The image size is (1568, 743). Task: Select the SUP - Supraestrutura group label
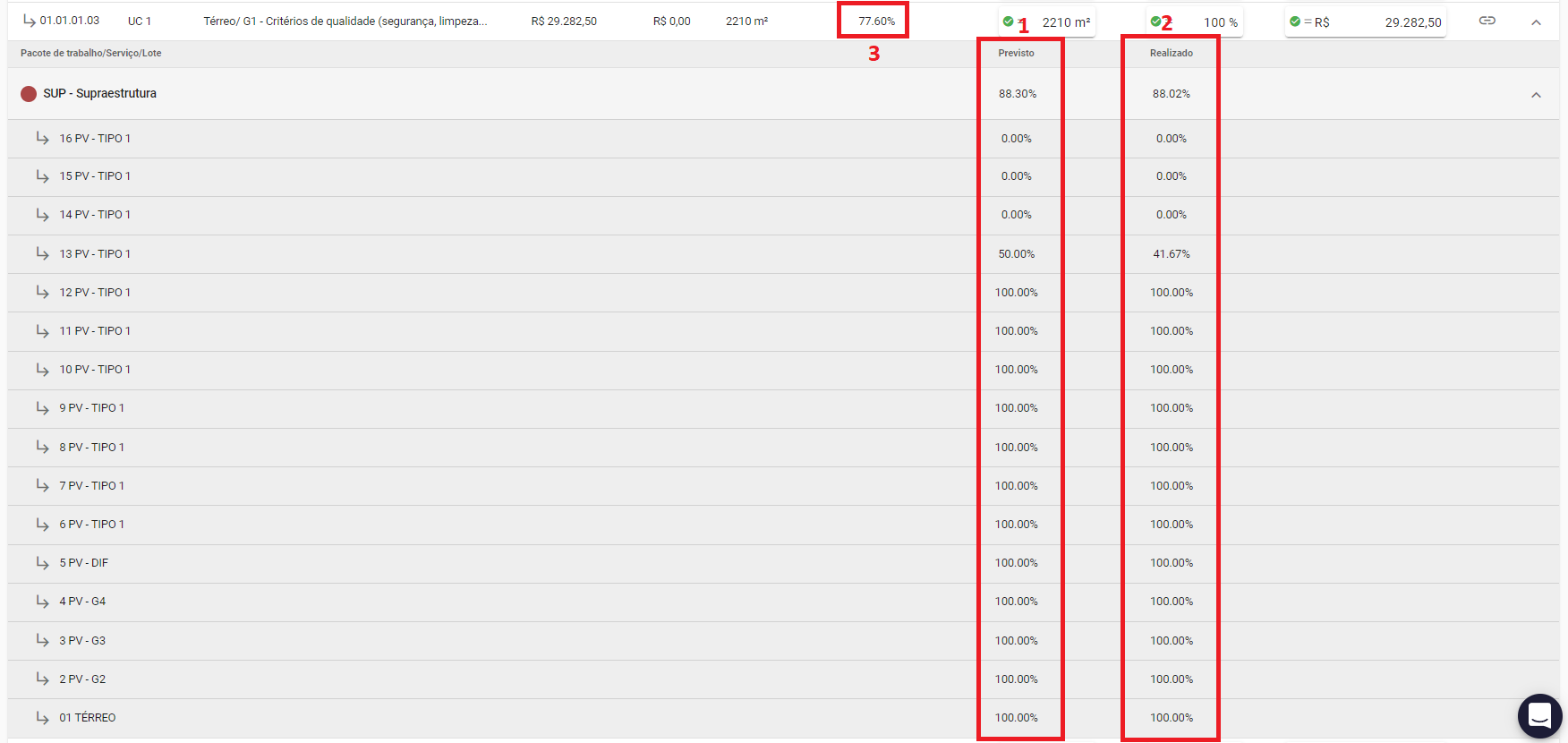[99, 93]
